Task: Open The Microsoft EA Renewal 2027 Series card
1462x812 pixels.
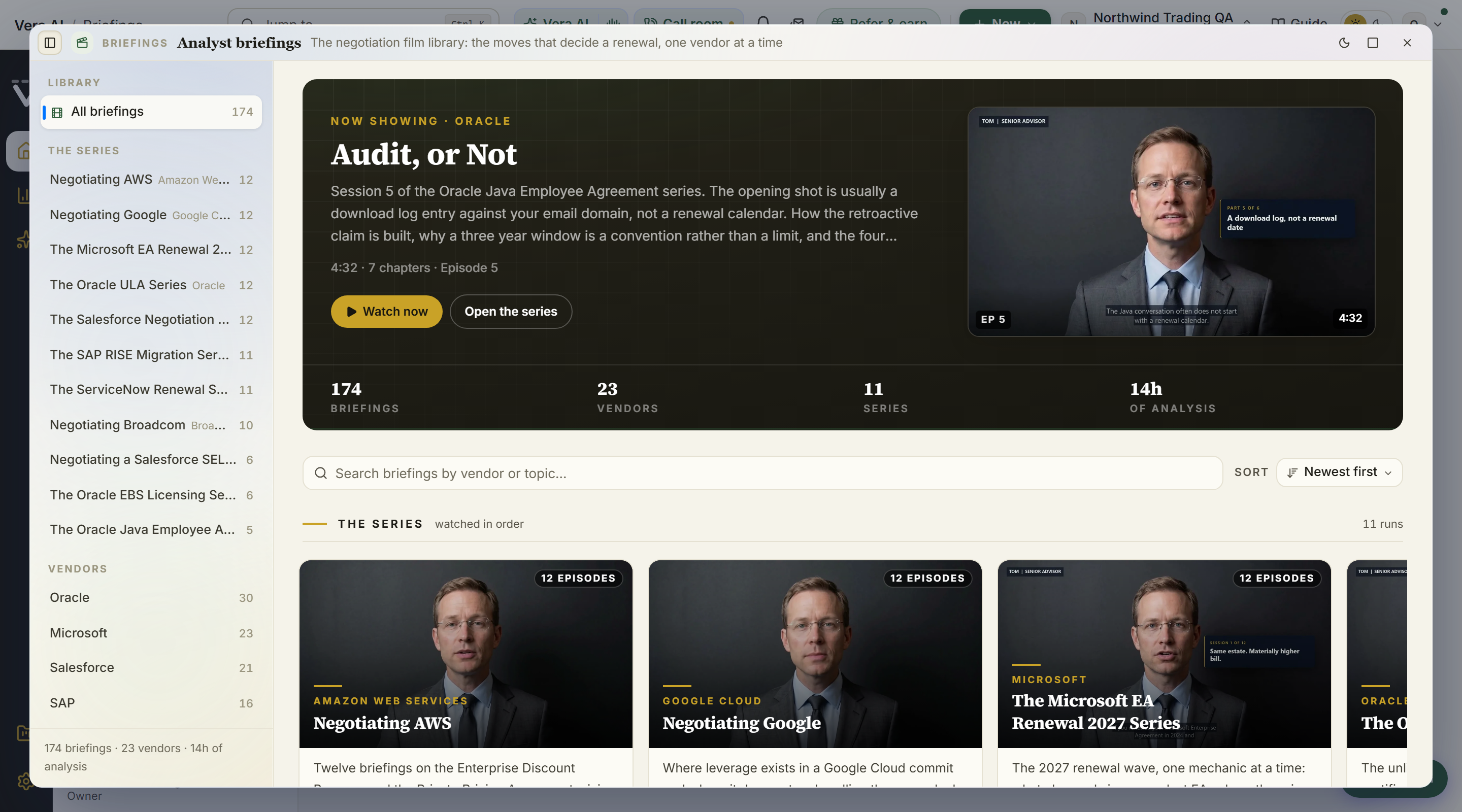Action: coord(1164,673)
